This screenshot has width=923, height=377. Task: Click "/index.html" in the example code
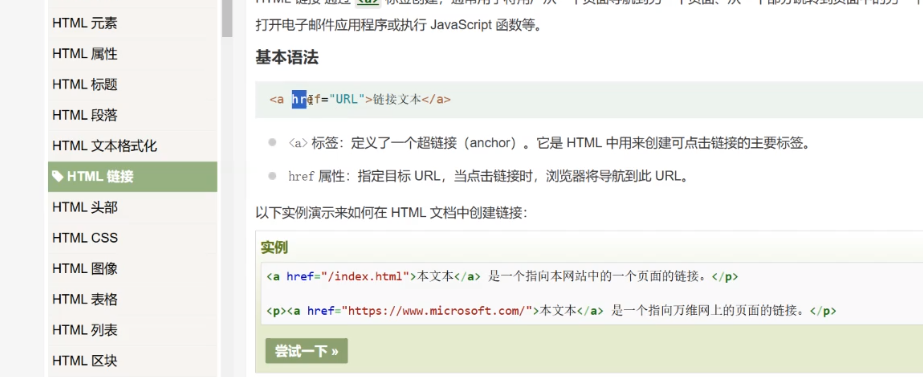point(365,276)
